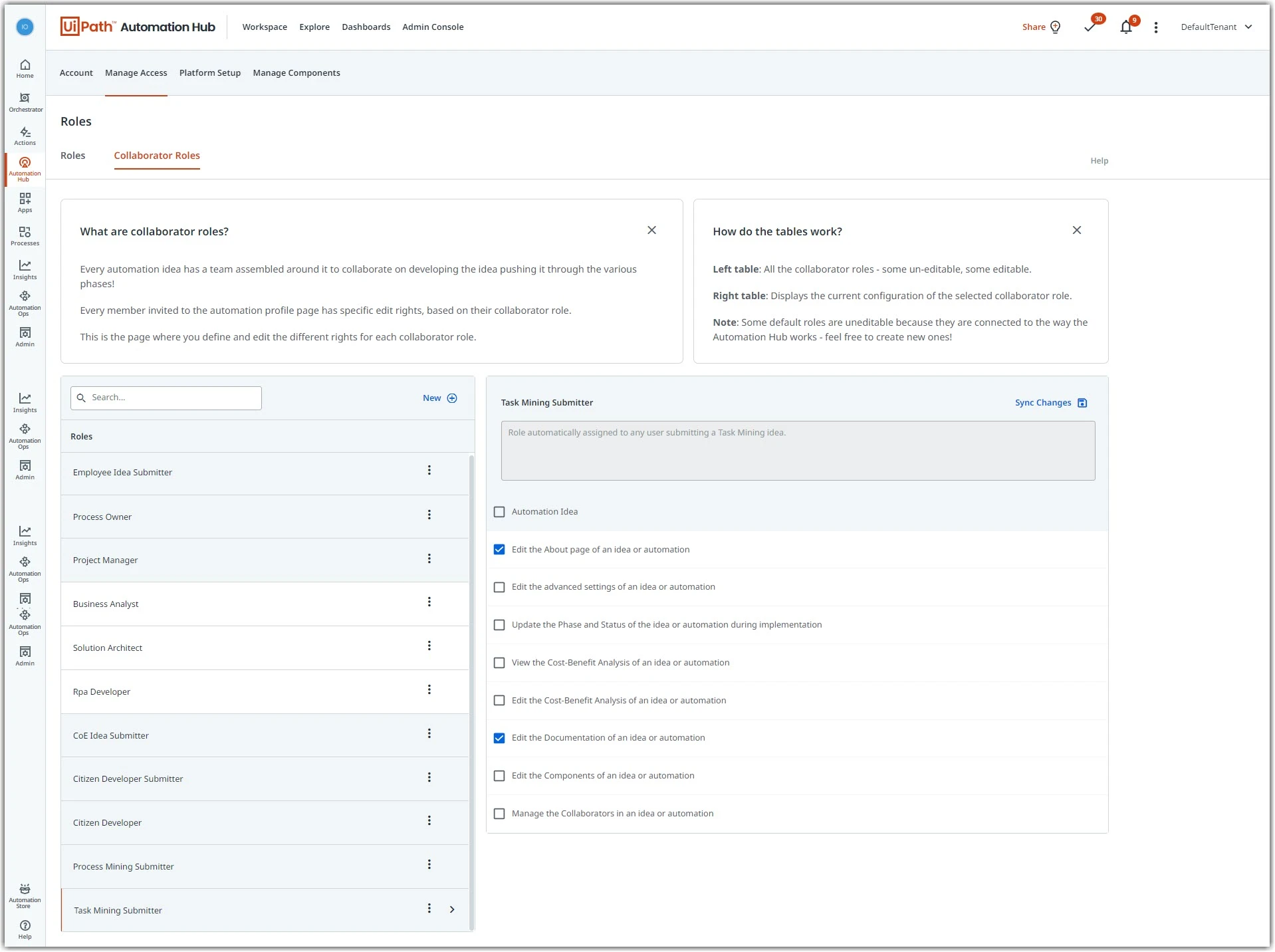The image size is (1275, 952).
Task: Switch to the Roles sub-tab beside Collaborator Roles
Action: (73, 156)
